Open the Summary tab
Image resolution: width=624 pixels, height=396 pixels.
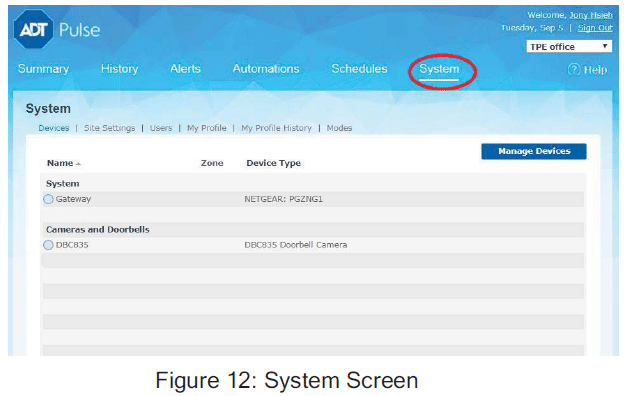coord(43,69)
